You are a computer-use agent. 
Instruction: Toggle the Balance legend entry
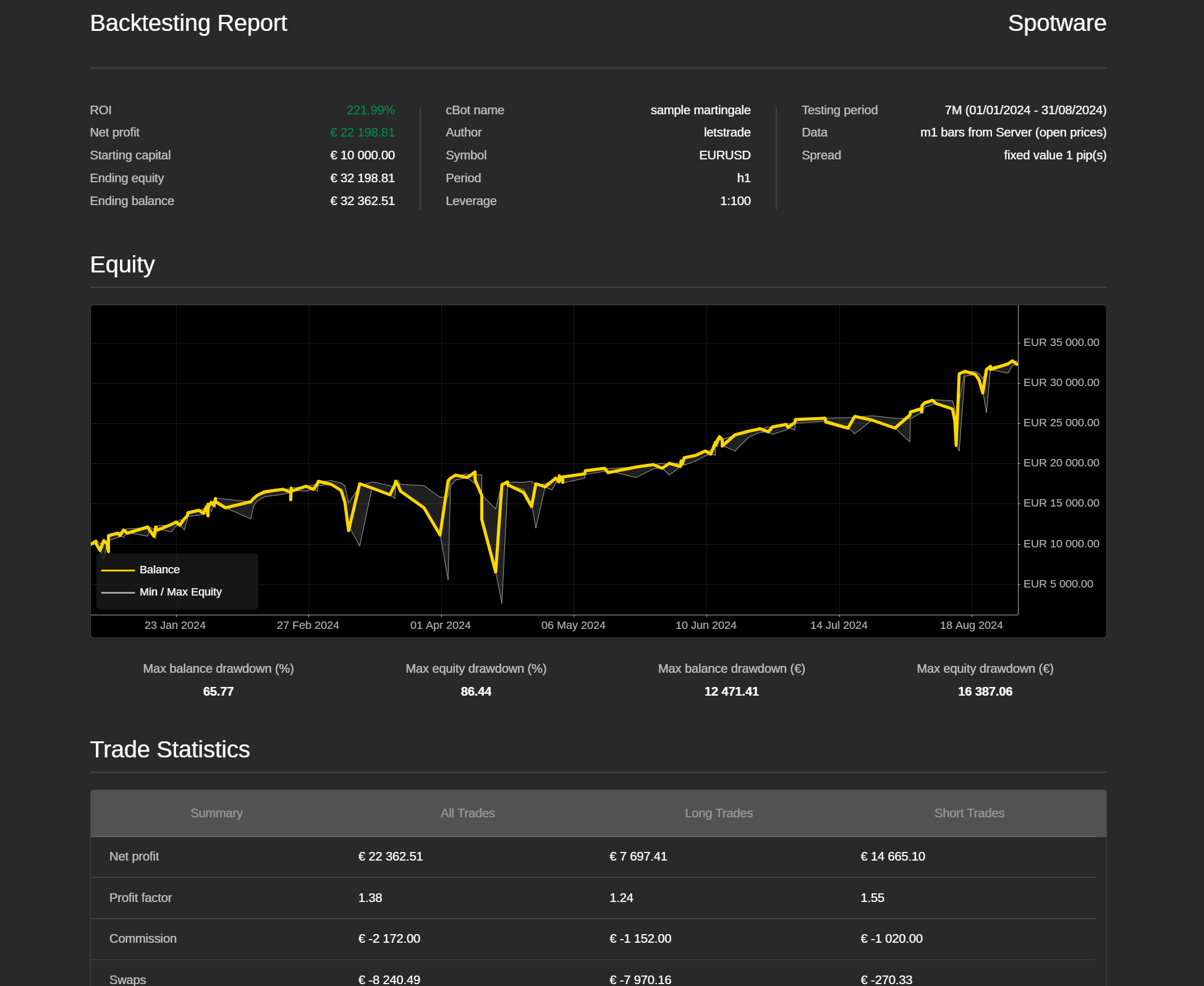(x=159, y=570)
